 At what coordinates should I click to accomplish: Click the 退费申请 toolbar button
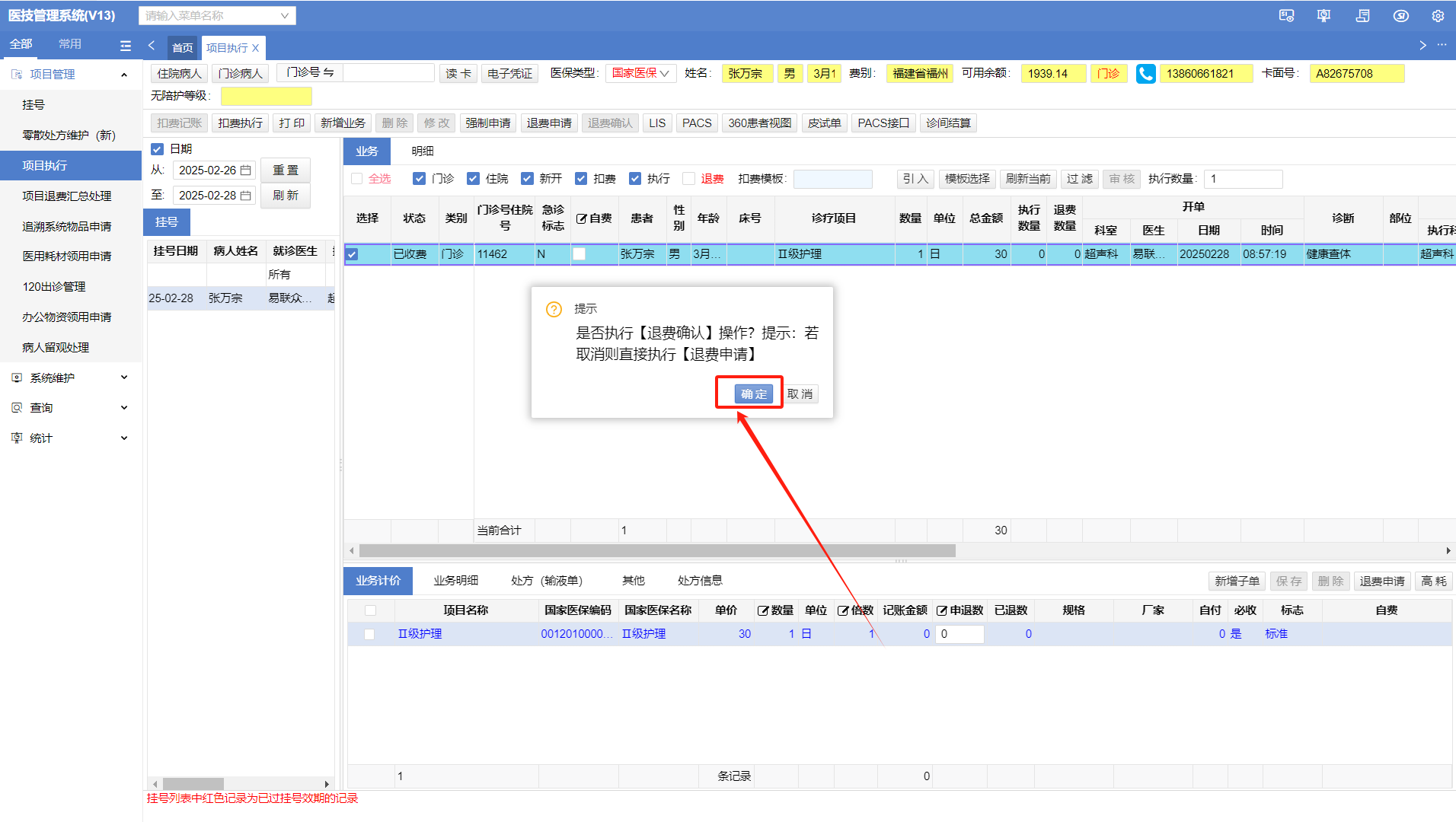[549, 123]
